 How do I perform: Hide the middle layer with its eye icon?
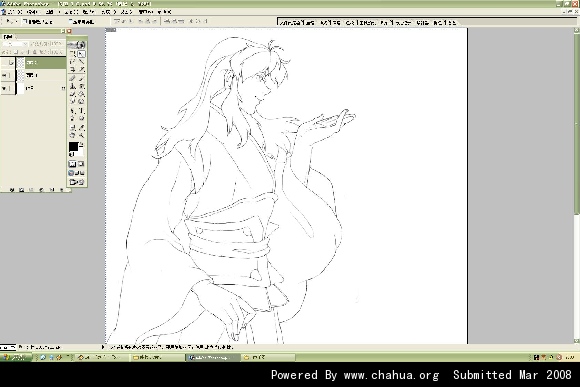4,75
